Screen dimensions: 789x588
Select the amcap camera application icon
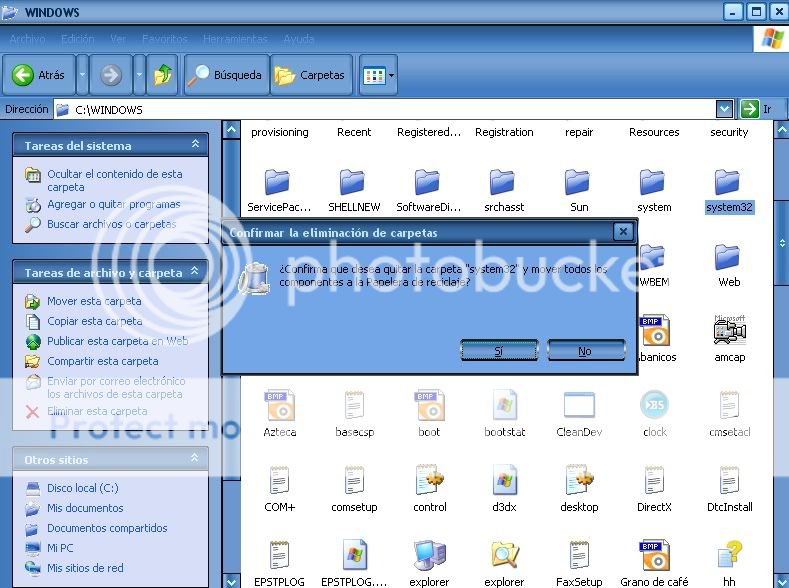[x=729, y=331]
